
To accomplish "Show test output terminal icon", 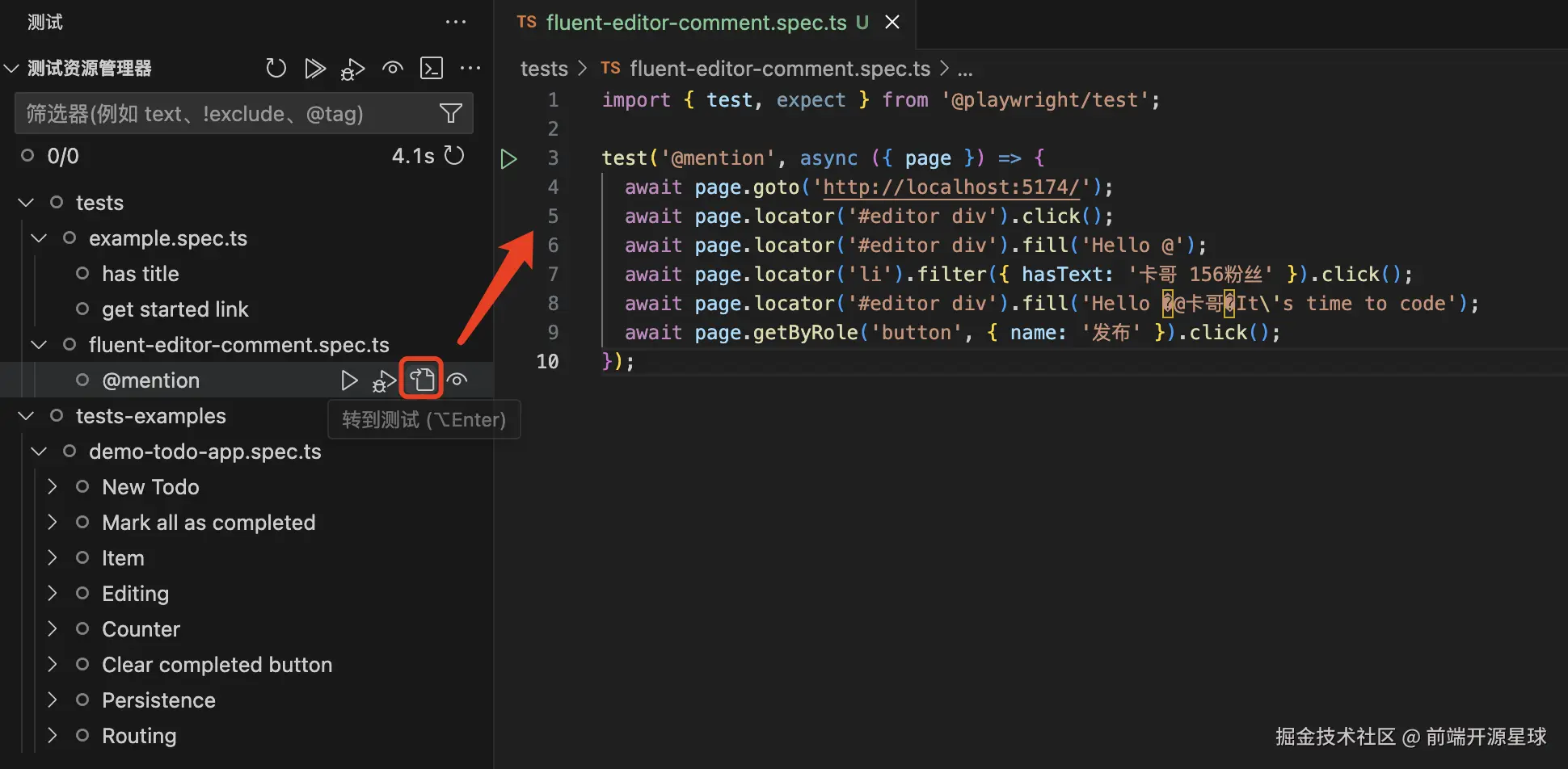I will pyautogui.click(x=432, y=69).
